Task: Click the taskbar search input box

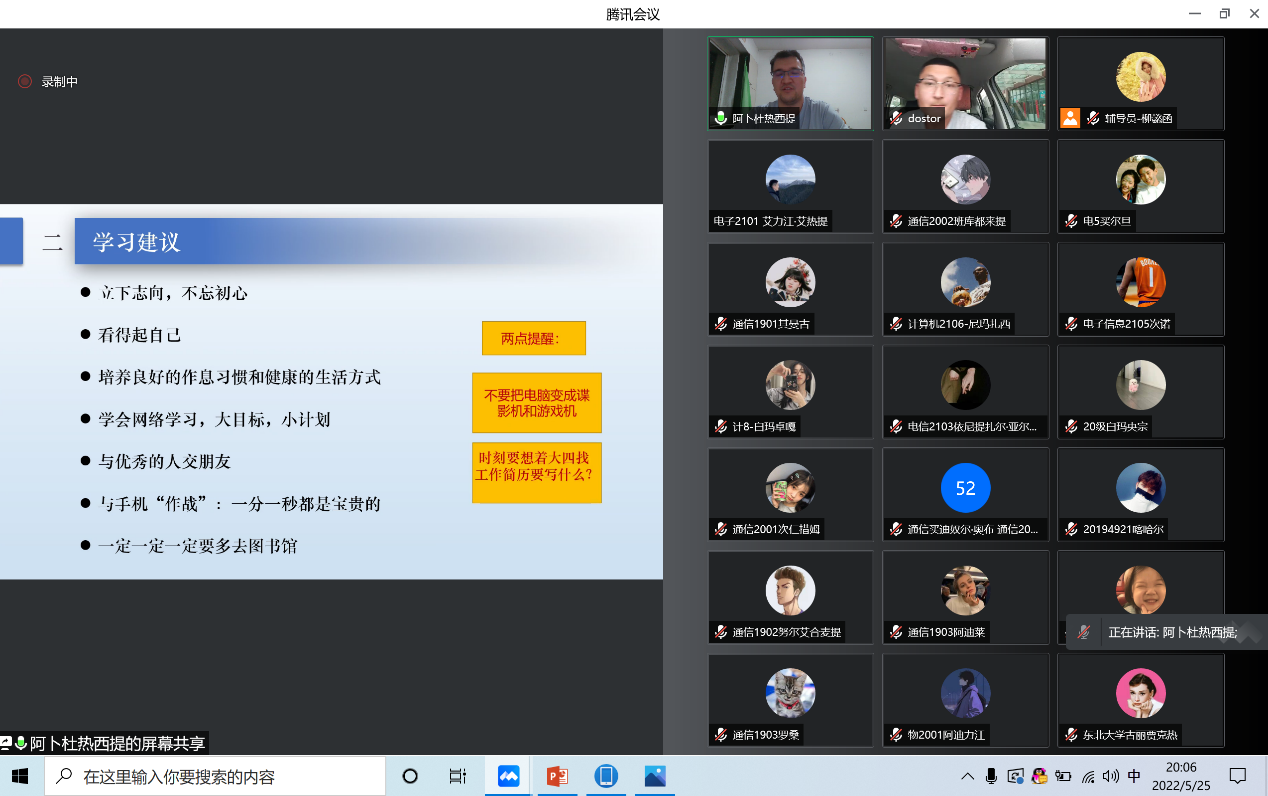Action: (220, 776)
